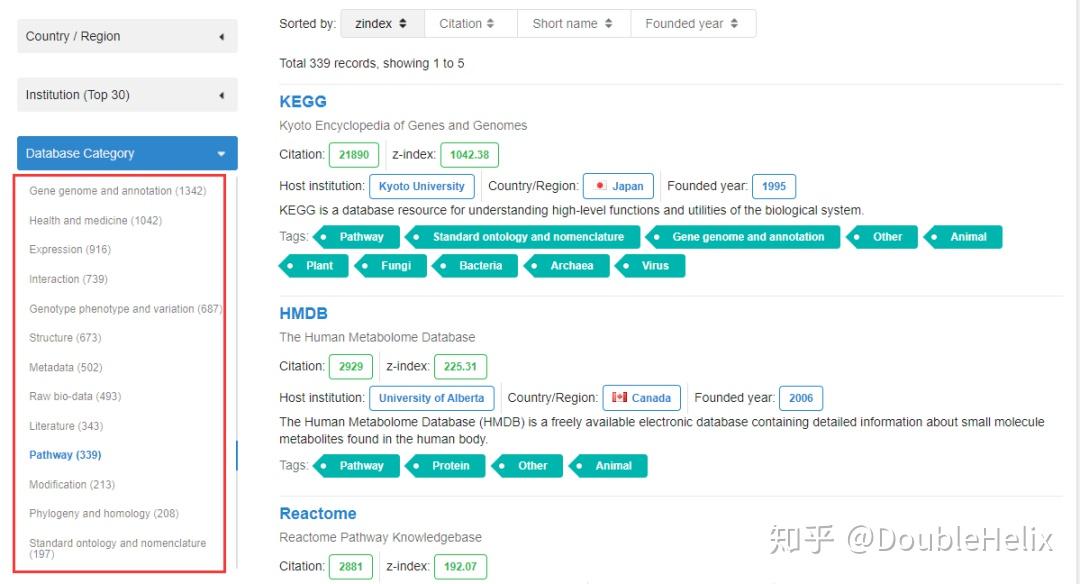Select Gene genome and annotation category
The height and width of the screenshot is (584, 1080).
(x=117, y=191)
